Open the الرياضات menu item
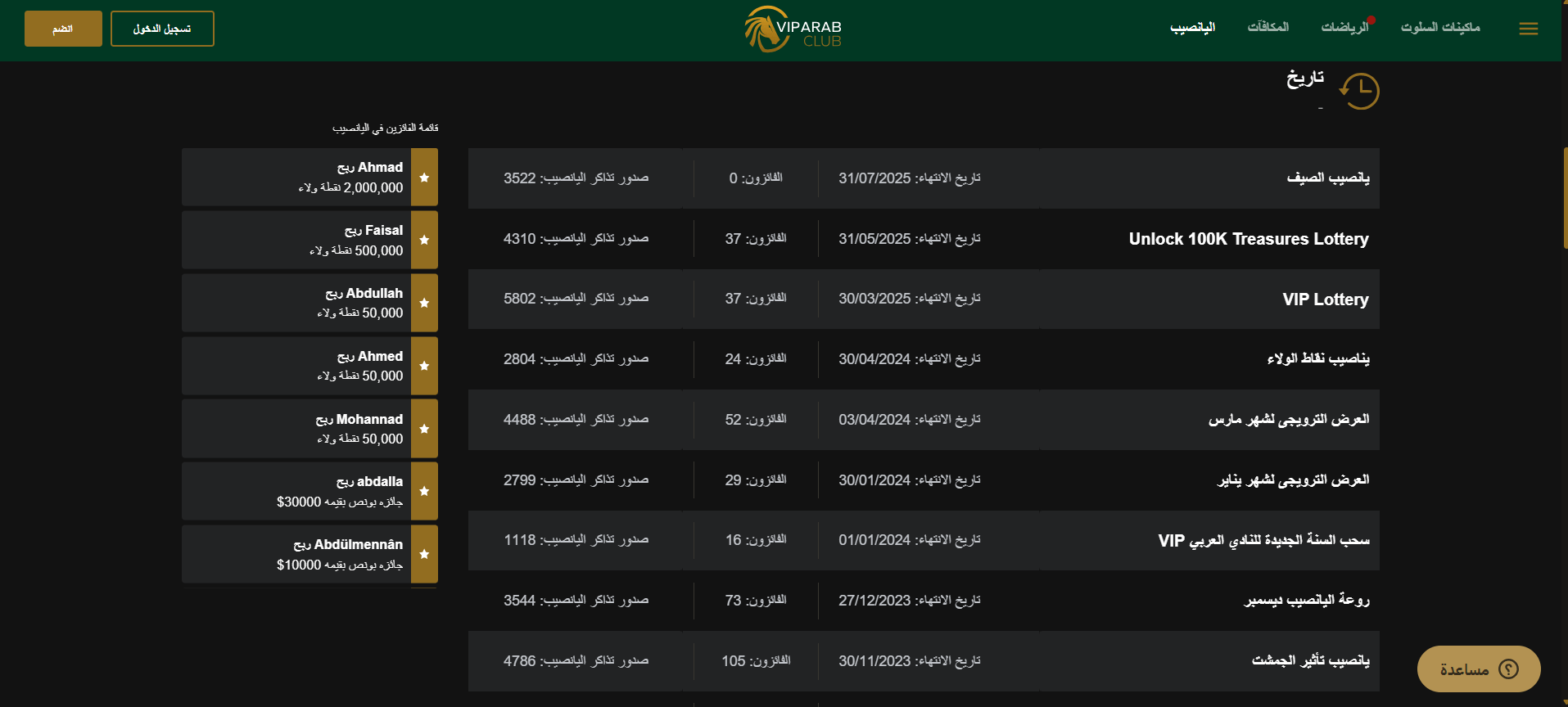Screen dimensions: 1568x707 pyautogui.click(x=1344, y=28)
